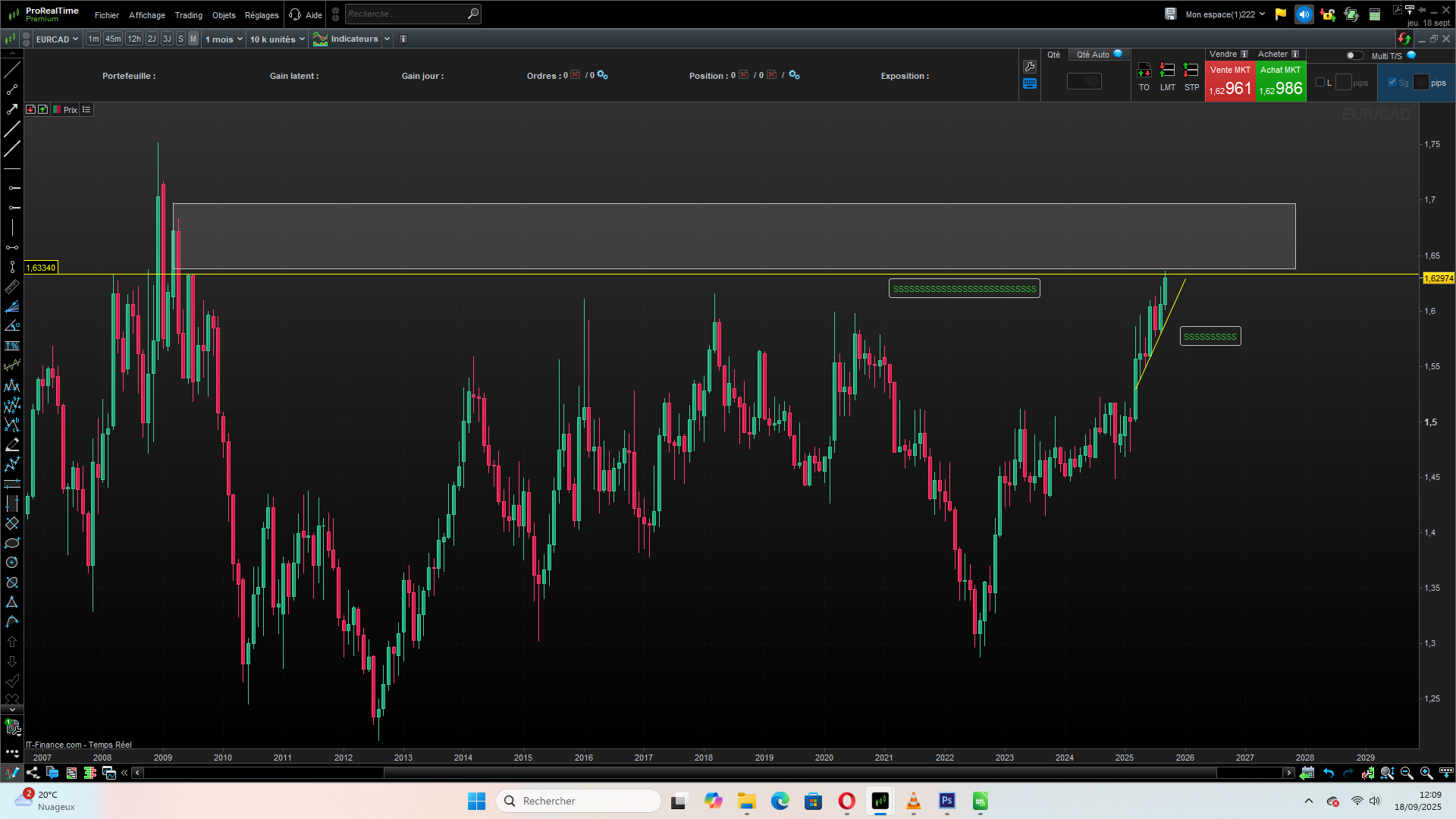Screen dimensions: 1456x819
Task: Open order settings wrench icon
Action: tap(1029, 67)
